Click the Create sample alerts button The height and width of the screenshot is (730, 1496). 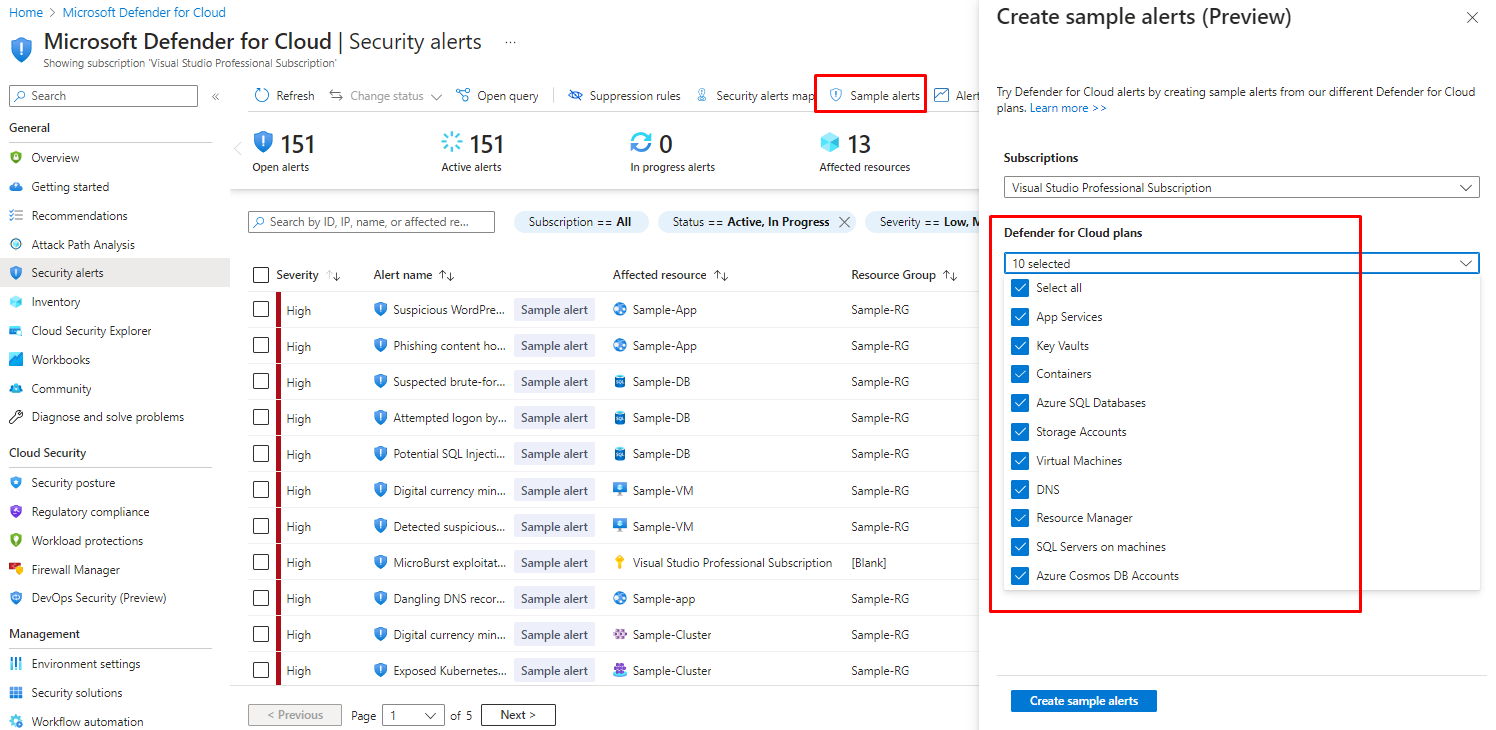pos(1083,701)
